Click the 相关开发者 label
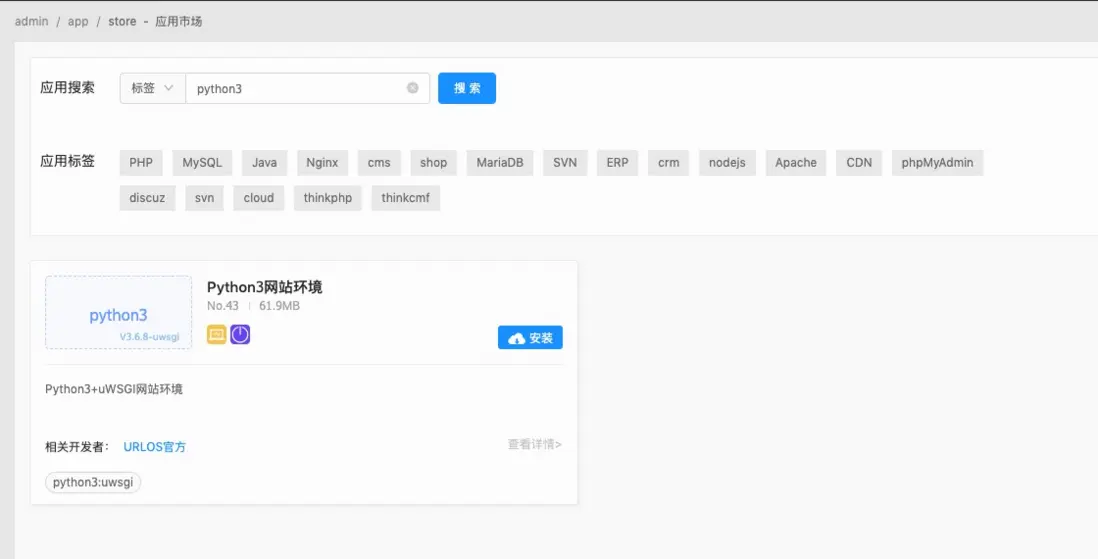The height and width of the screenshot is (559, 1098). pos(77,447)
